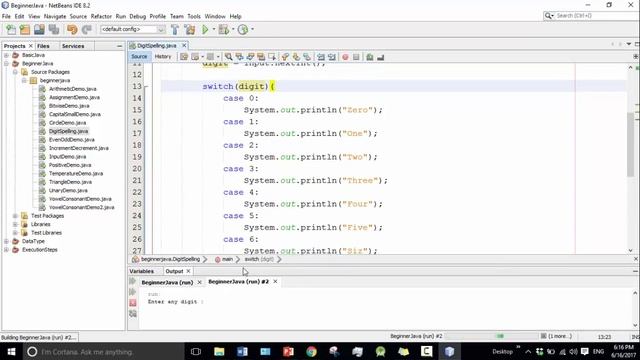Collapse the switch block fold on line 13
Image resolution: width=640 pixels, height=360 pixels.
coord(146,87)
